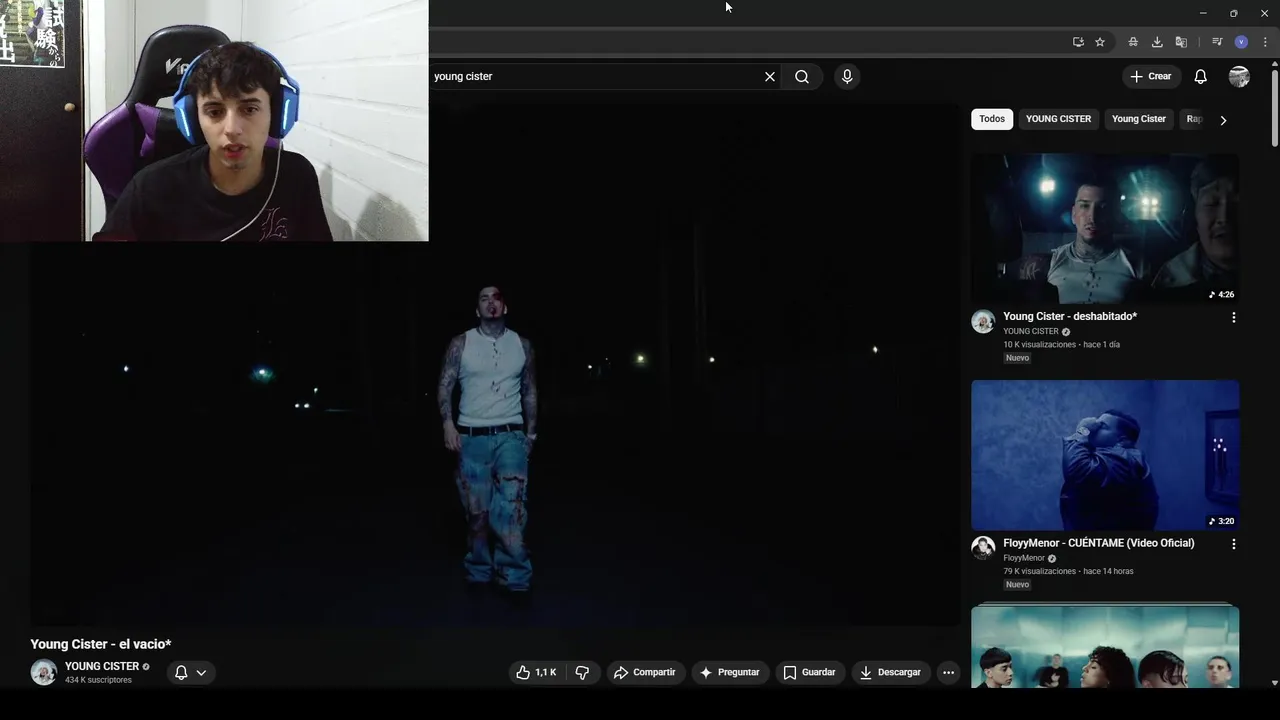
Task: Open 'Young Cister - deshabitado*' title link
Action: point(1070,316)
